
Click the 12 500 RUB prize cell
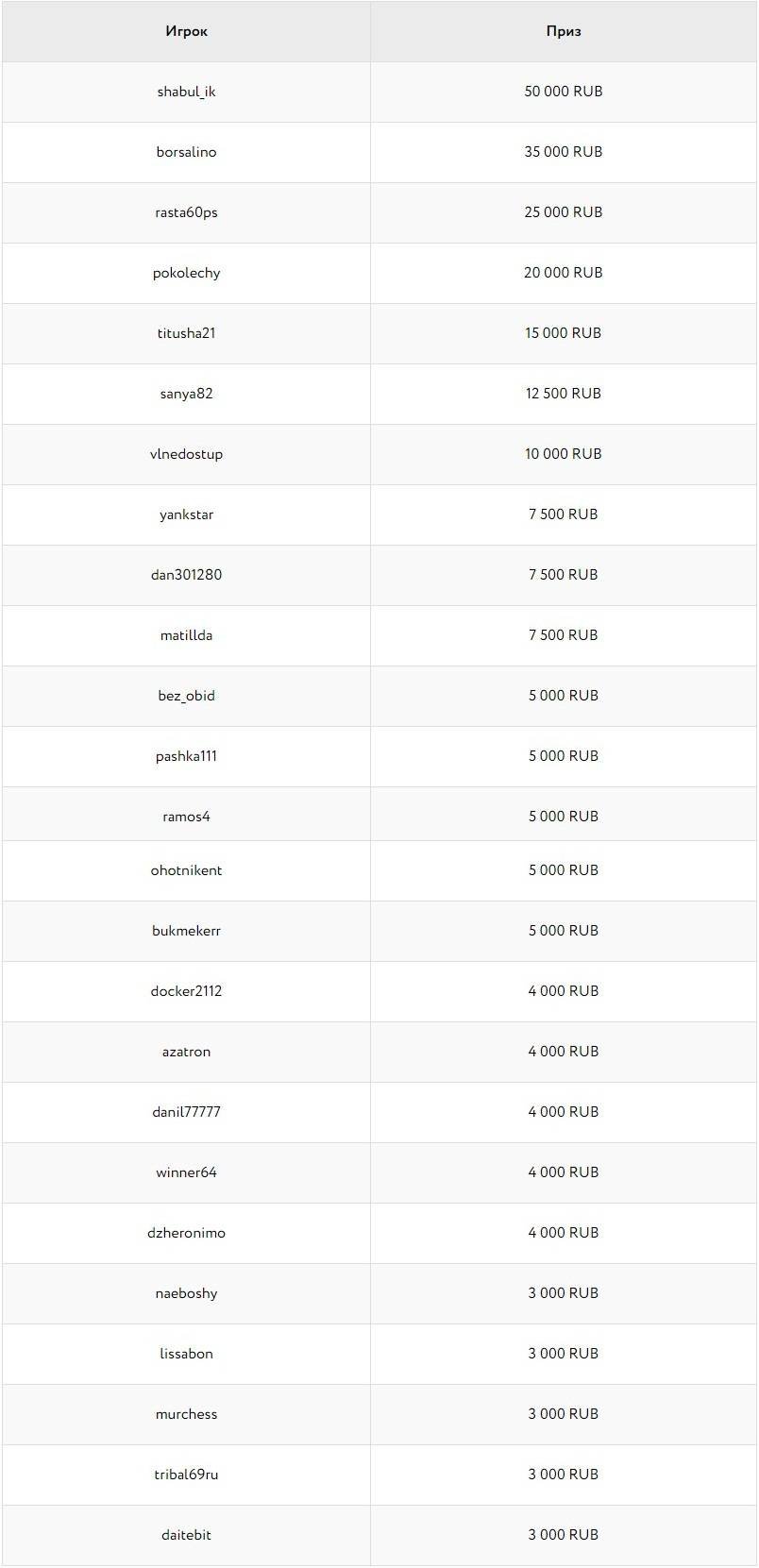coord(563,394)
